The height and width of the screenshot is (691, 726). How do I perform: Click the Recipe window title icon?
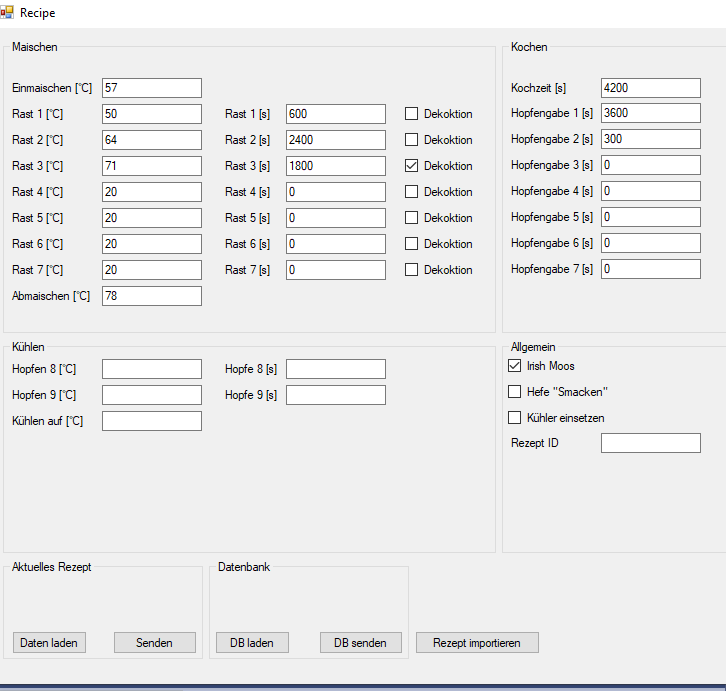coord(8,13)
